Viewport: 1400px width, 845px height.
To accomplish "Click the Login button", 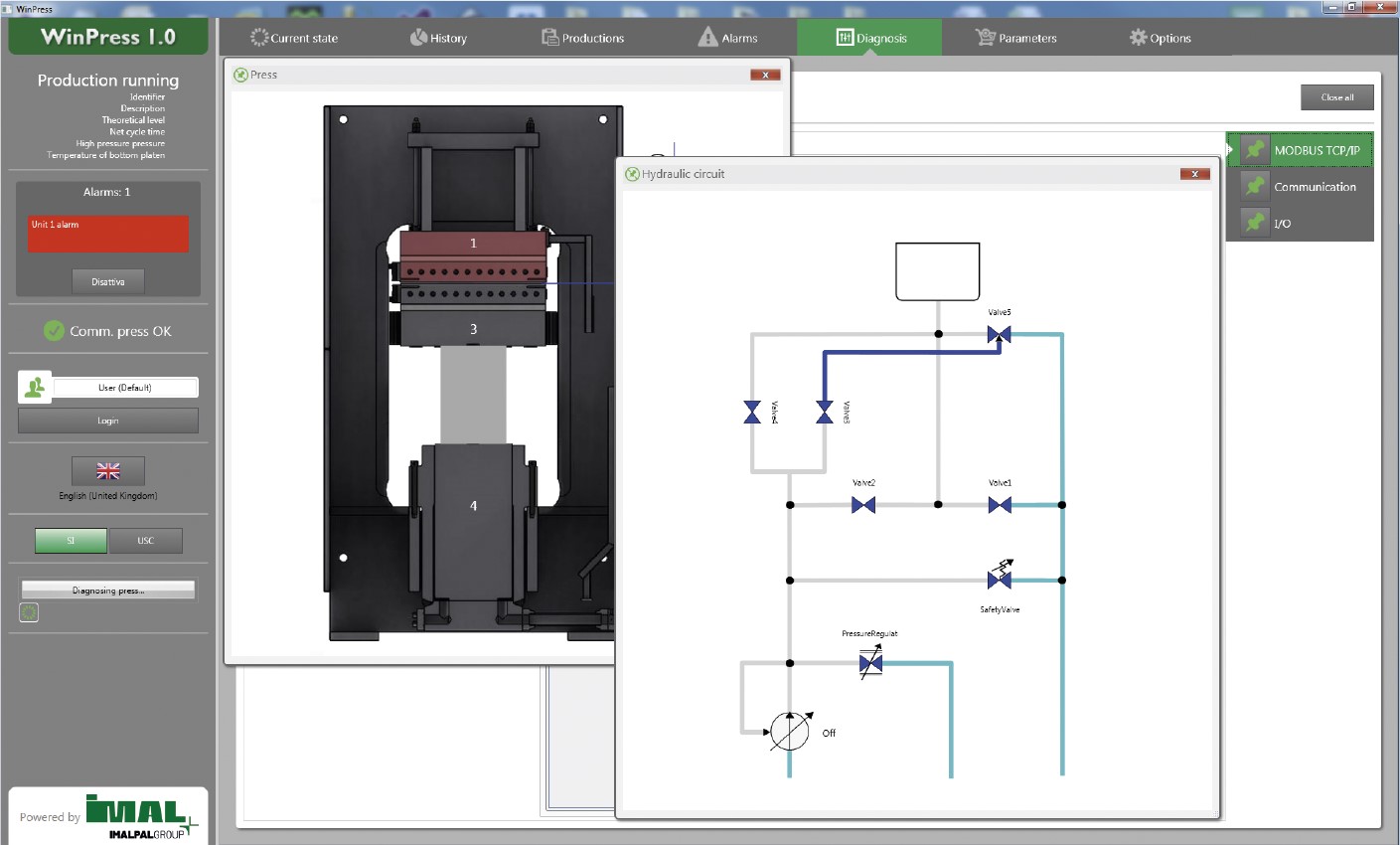I will point(108,421).
